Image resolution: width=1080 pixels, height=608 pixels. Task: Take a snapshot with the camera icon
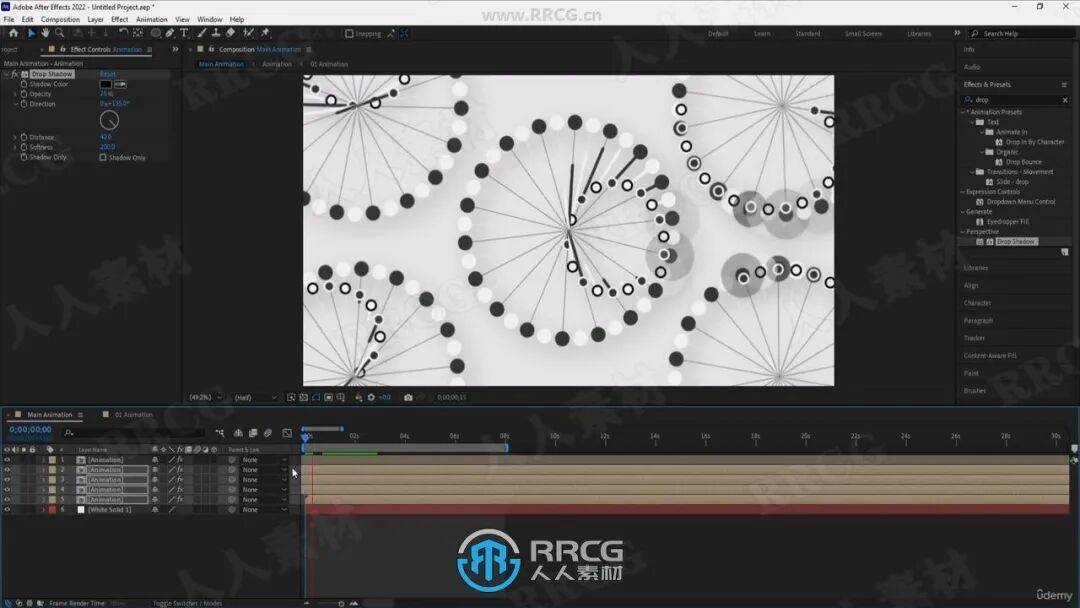click(408, 397)
